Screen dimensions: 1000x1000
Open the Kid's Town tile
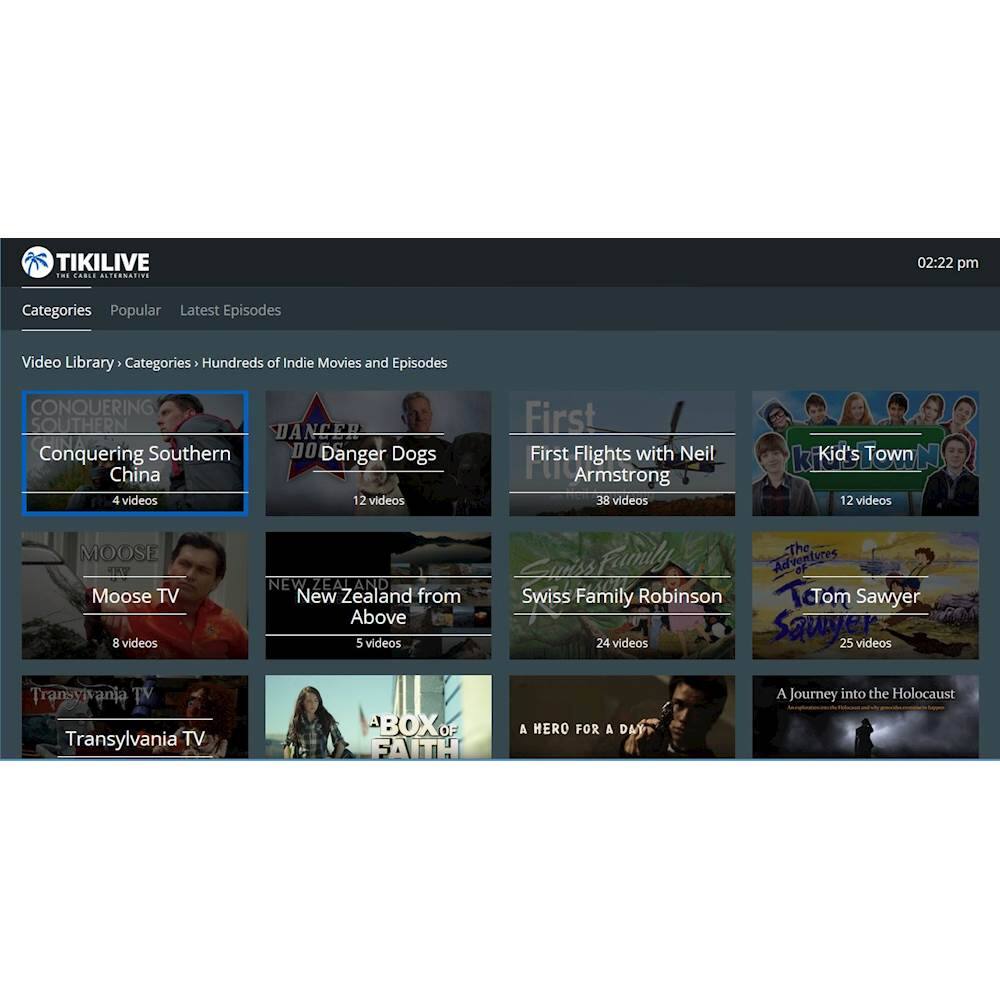pyautogui.click(x=865, y=454)
